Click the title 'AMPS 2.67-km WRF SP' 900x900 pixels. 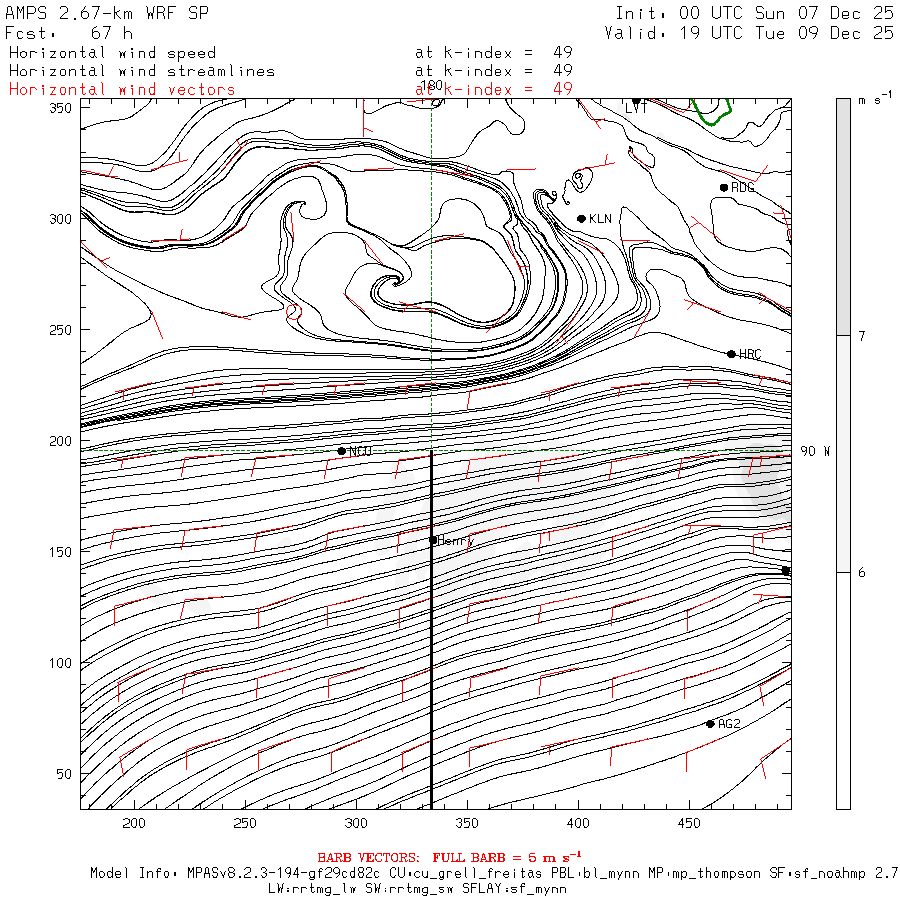coord(107,13)
